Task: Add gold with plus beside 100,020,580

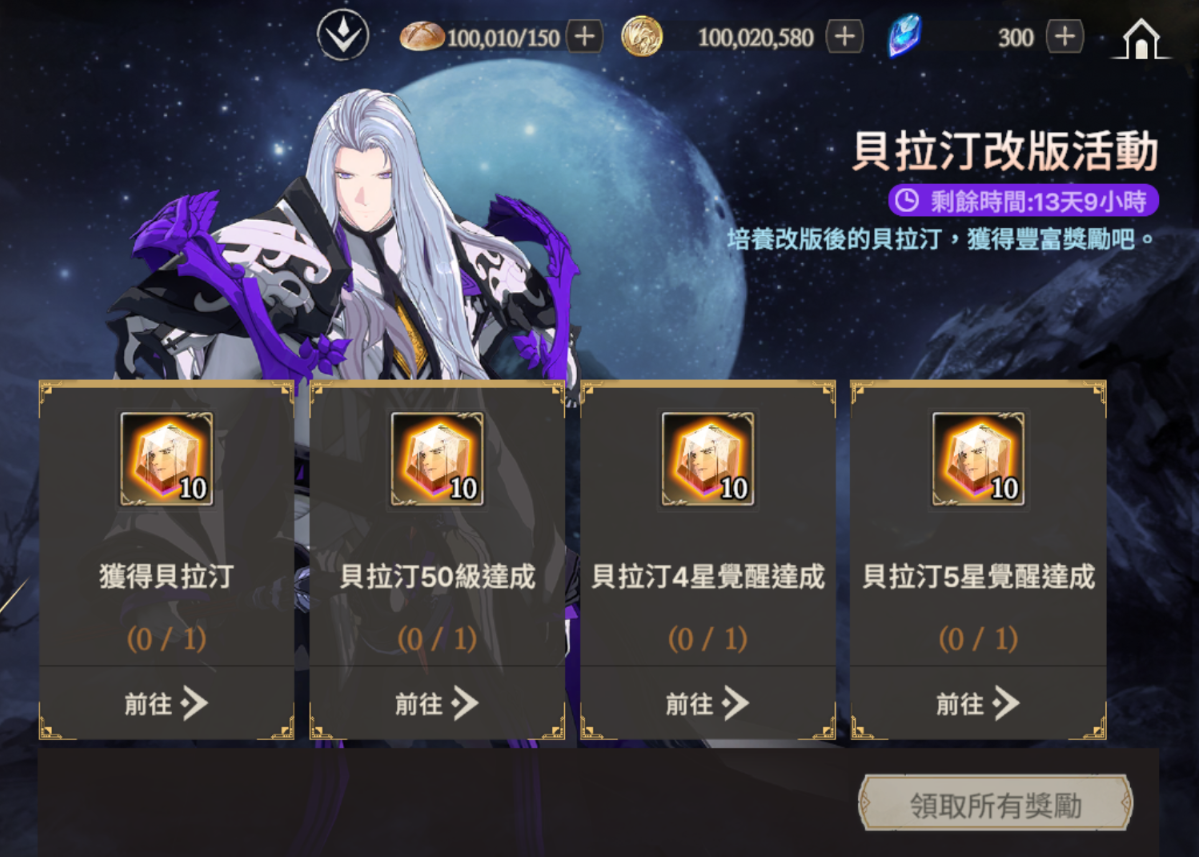Action: tap(845, 37)
